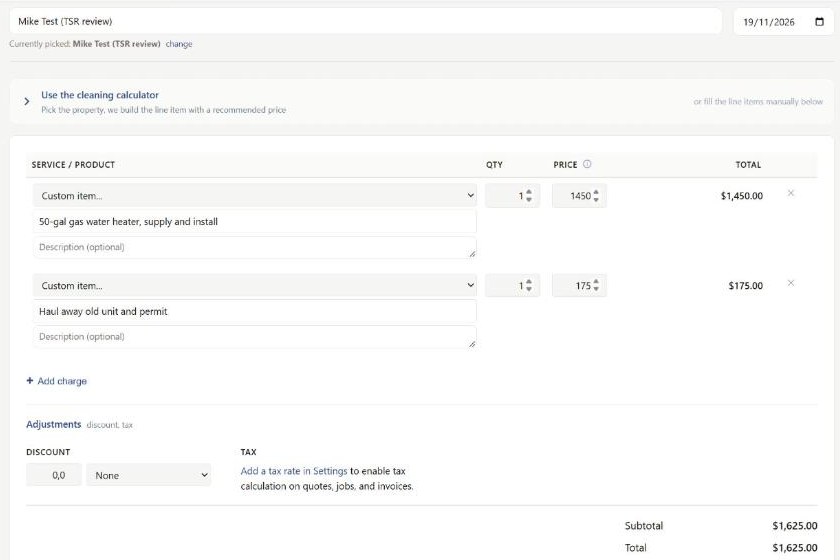This screenshot has width=840, height=560.
Task: Click the discount amount 0,0 field
Action: point(54,475)
